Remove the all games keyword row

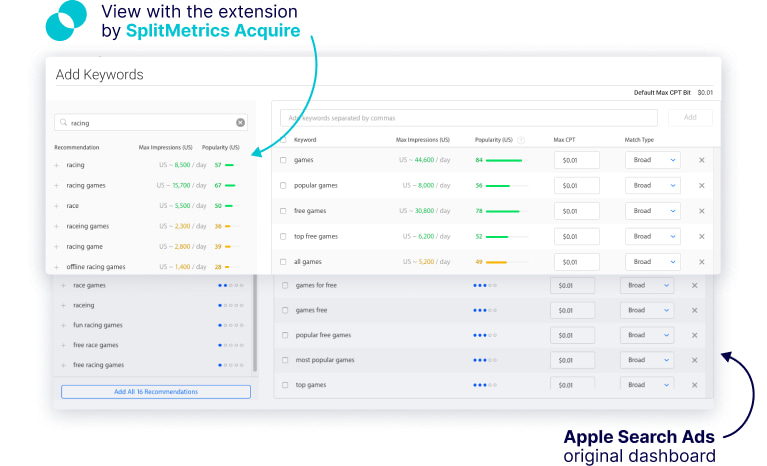click(x=701, y=262)
